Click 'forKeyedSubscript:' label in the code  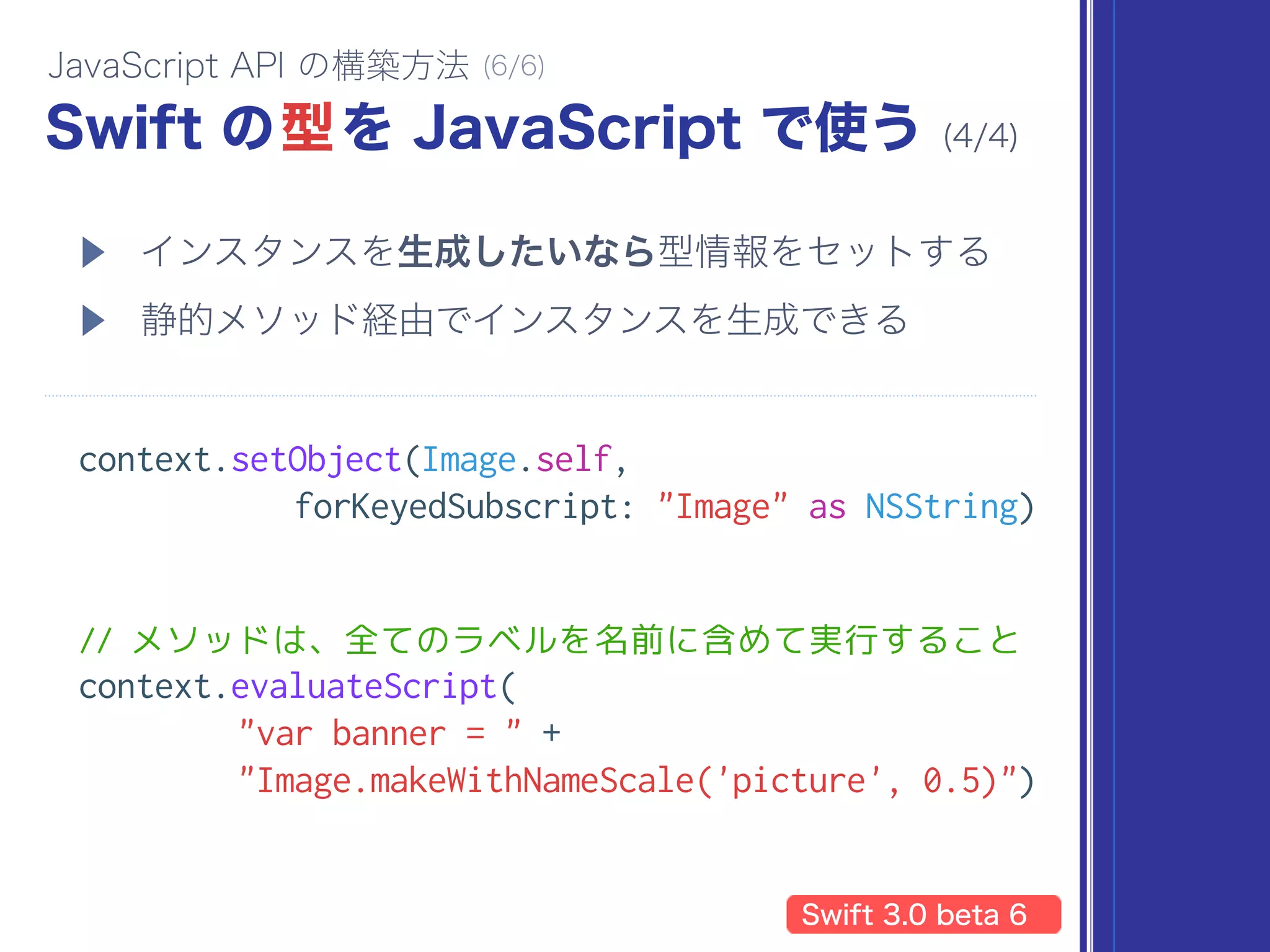464,507
